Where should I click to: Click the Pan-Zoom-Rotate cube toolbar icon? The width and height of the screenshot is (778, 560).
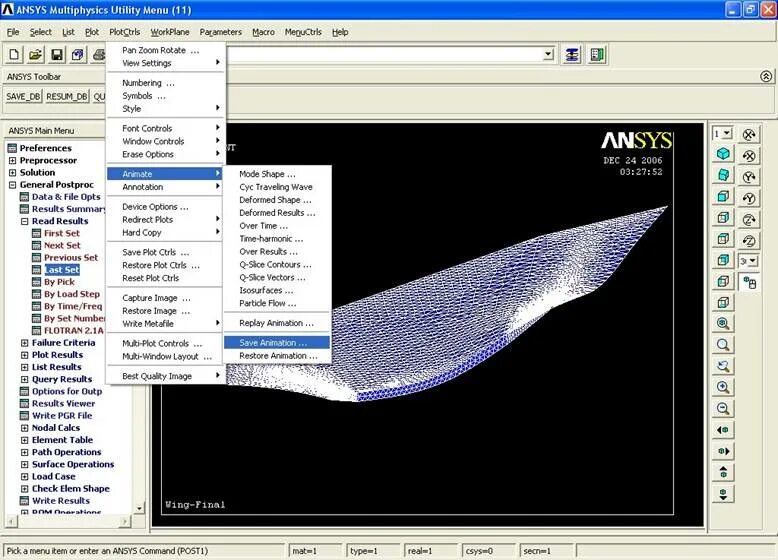(x=78, y=55)
